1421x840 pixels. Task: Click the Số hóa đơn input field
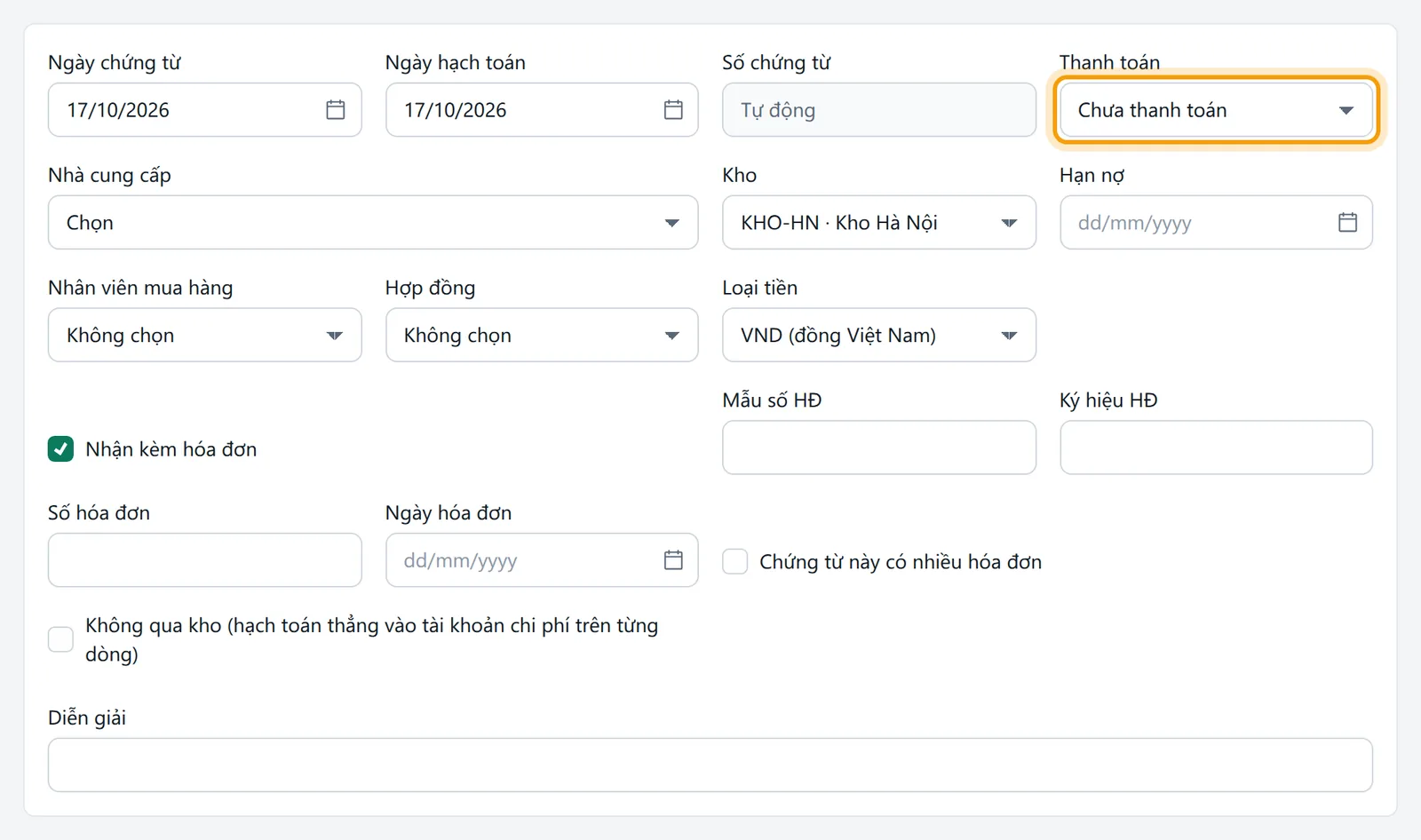coord(204,560)
